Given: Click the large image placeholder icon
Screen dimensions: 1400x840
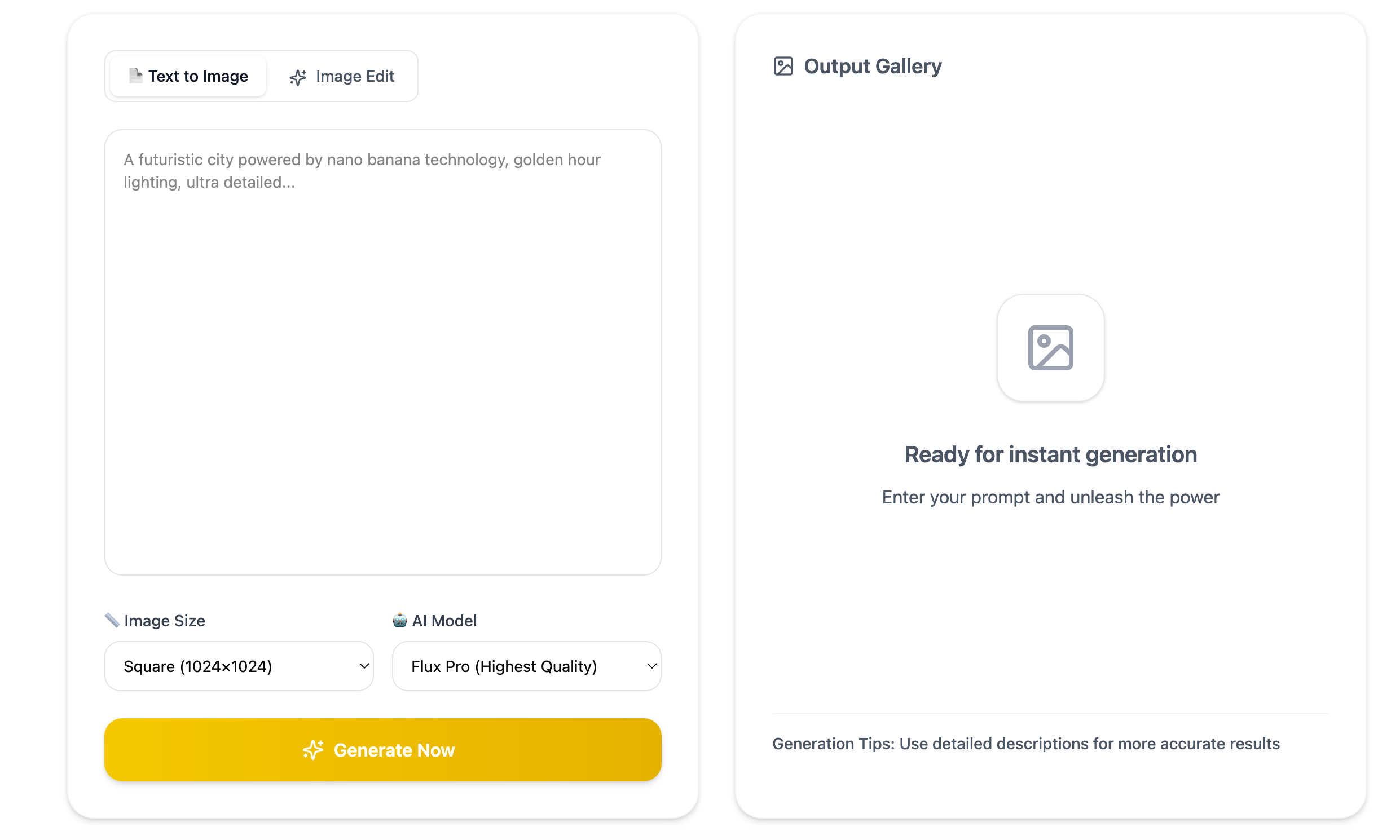Looking at the screenshot, I should coord(1050,347).
